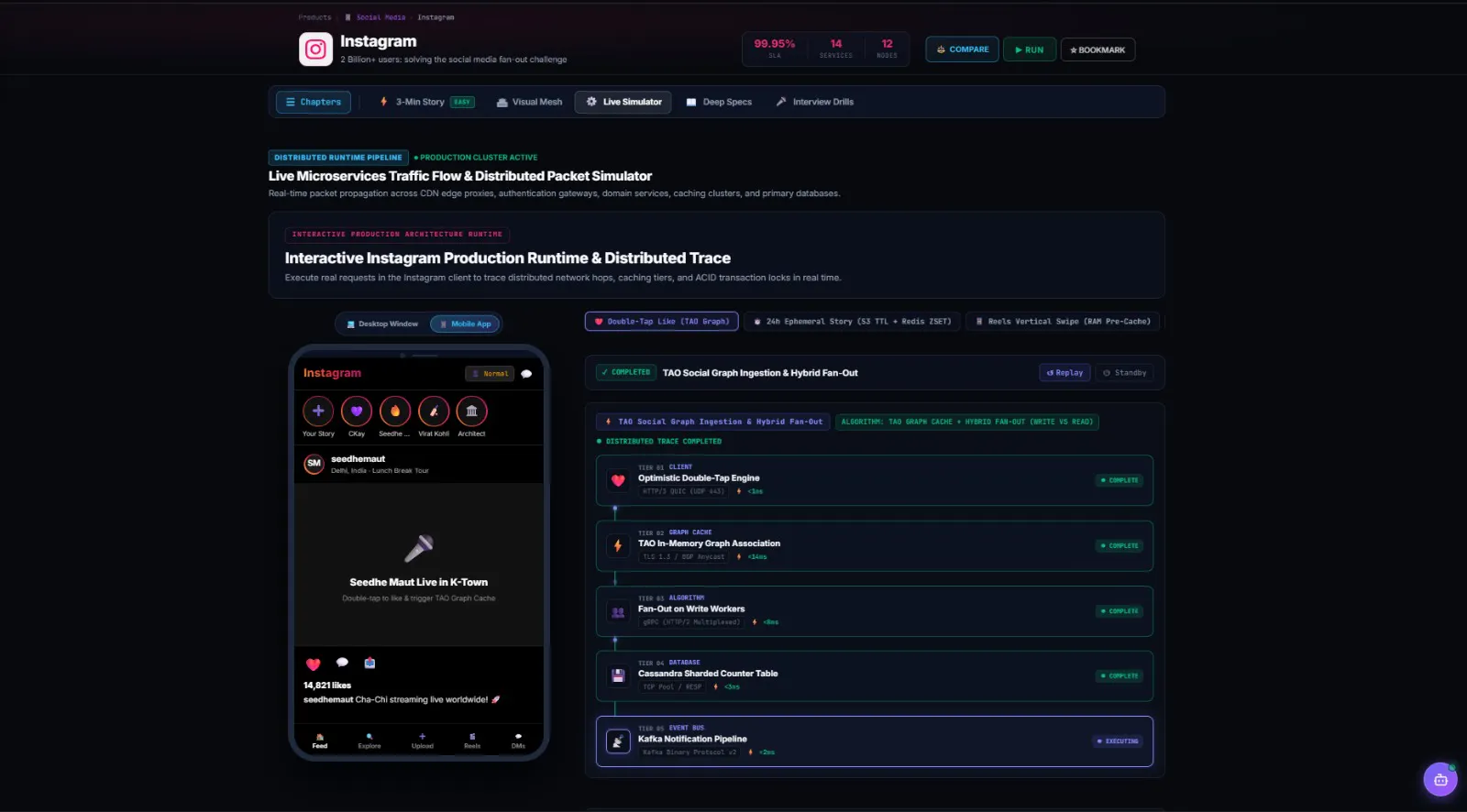Expand the Cassandra Sharded Counter Table tier

[x=875, y=676]
